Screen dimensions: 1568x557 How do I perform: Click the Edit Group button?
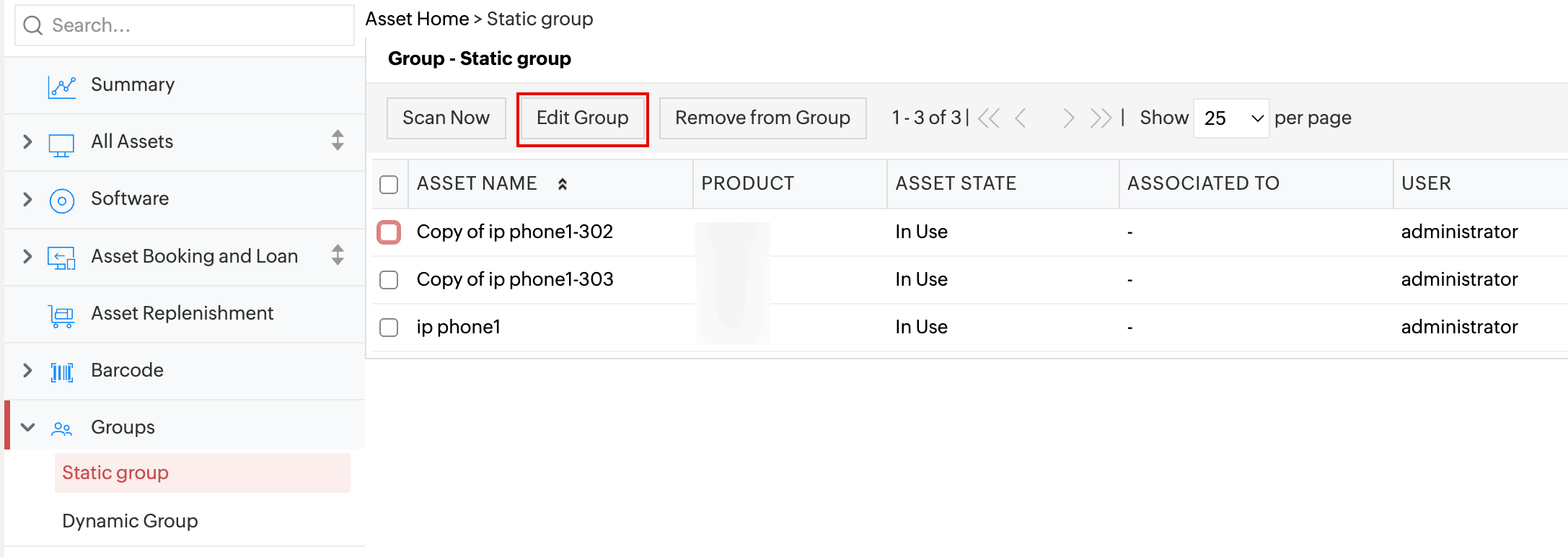click(582, 118)
